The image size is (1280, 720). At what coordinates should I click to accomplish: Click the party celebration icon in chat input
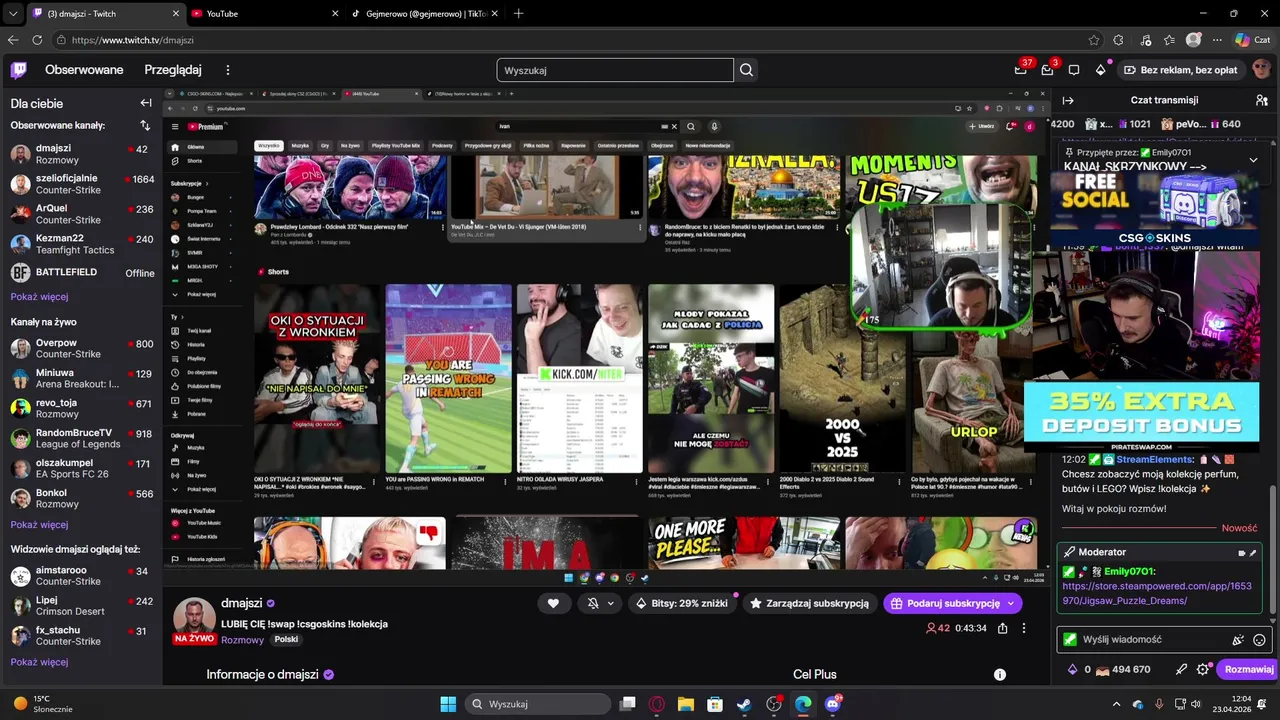pyautogui.click(x=1238, y=640)
